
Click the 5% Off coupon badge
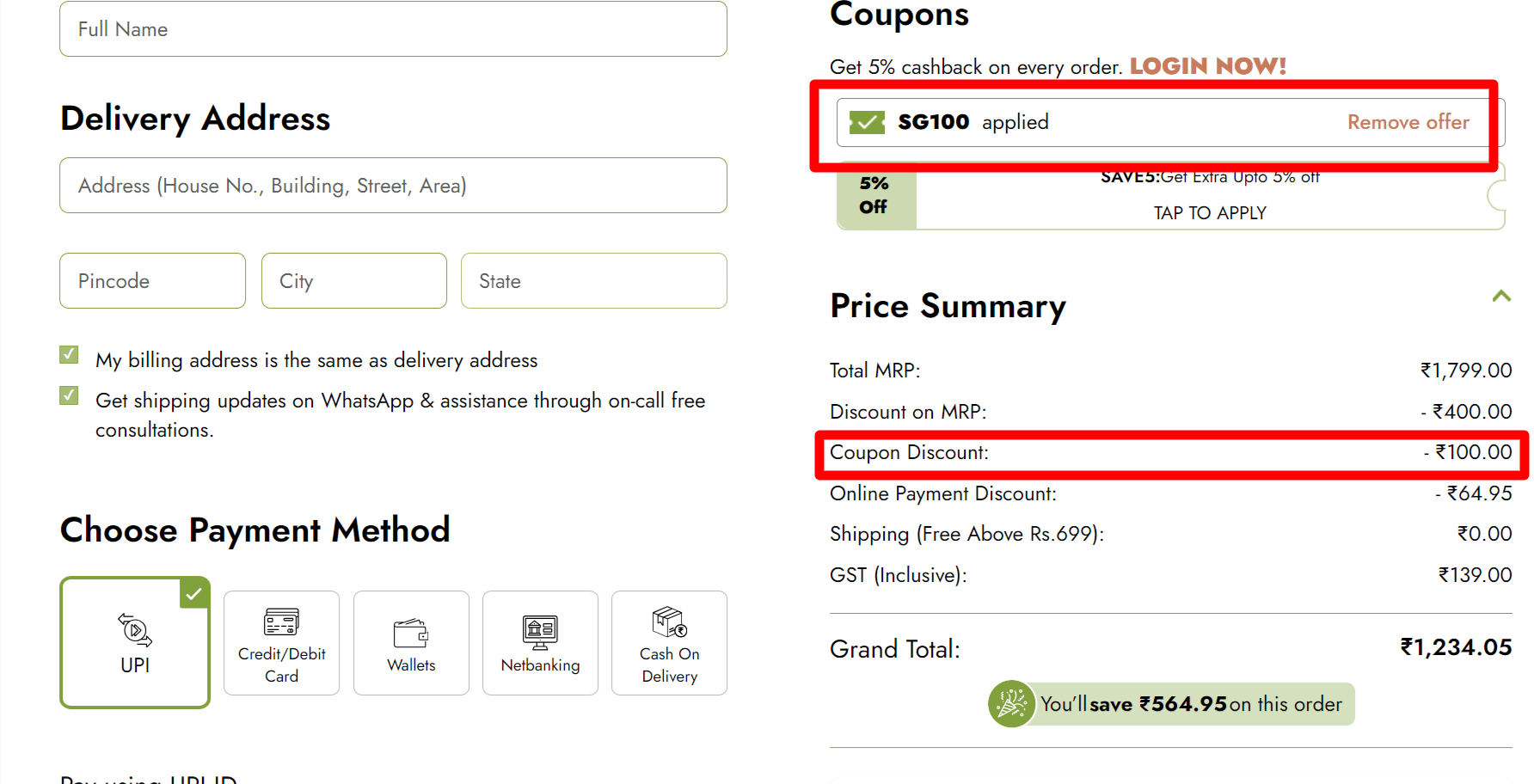pyautogui.click(x=875, y=196)
